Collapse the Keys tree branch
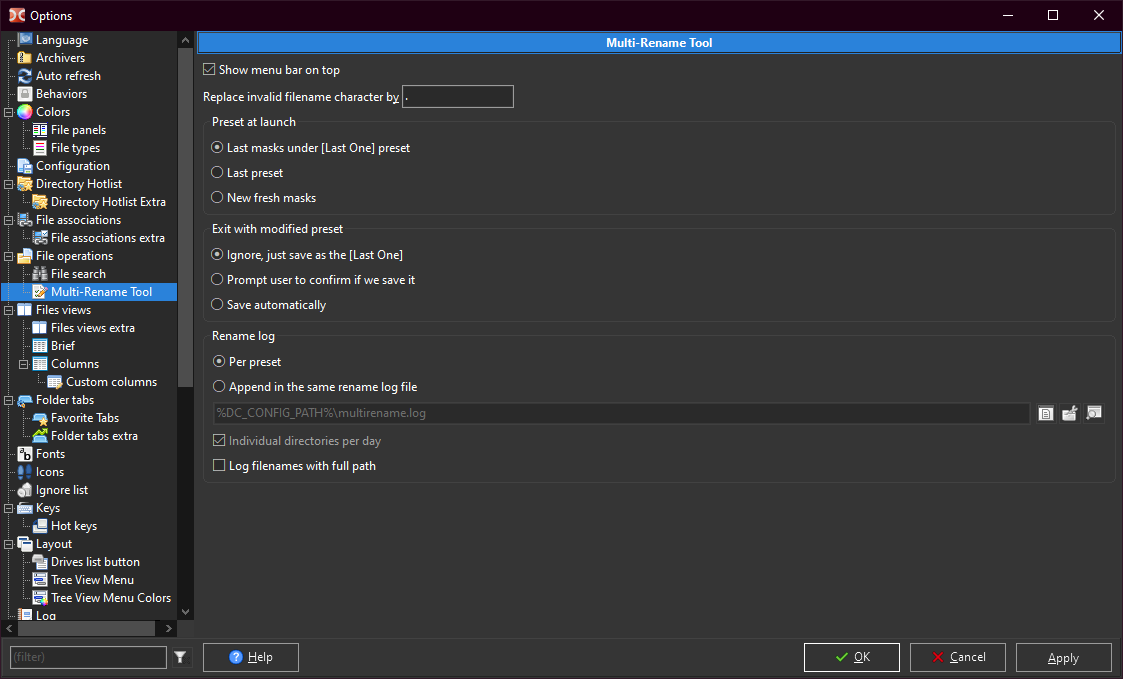The width and height of the screenshot is (1123, 679). click(8, 508)
